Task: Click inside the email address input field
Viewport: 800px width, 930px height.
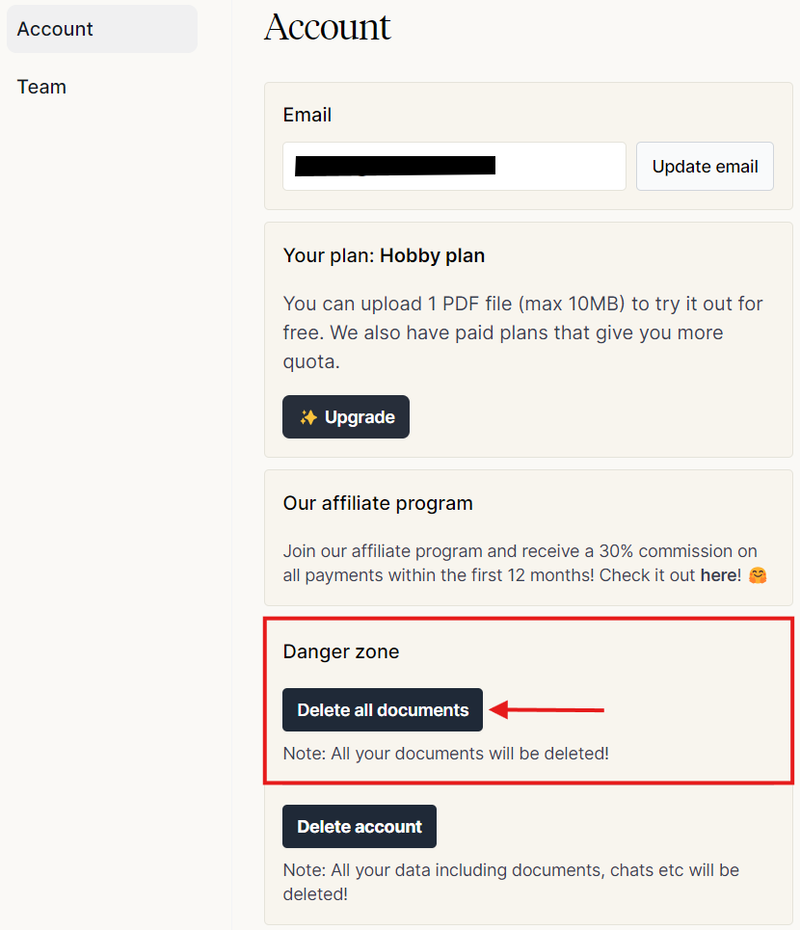Action: [x=453, y=166]
